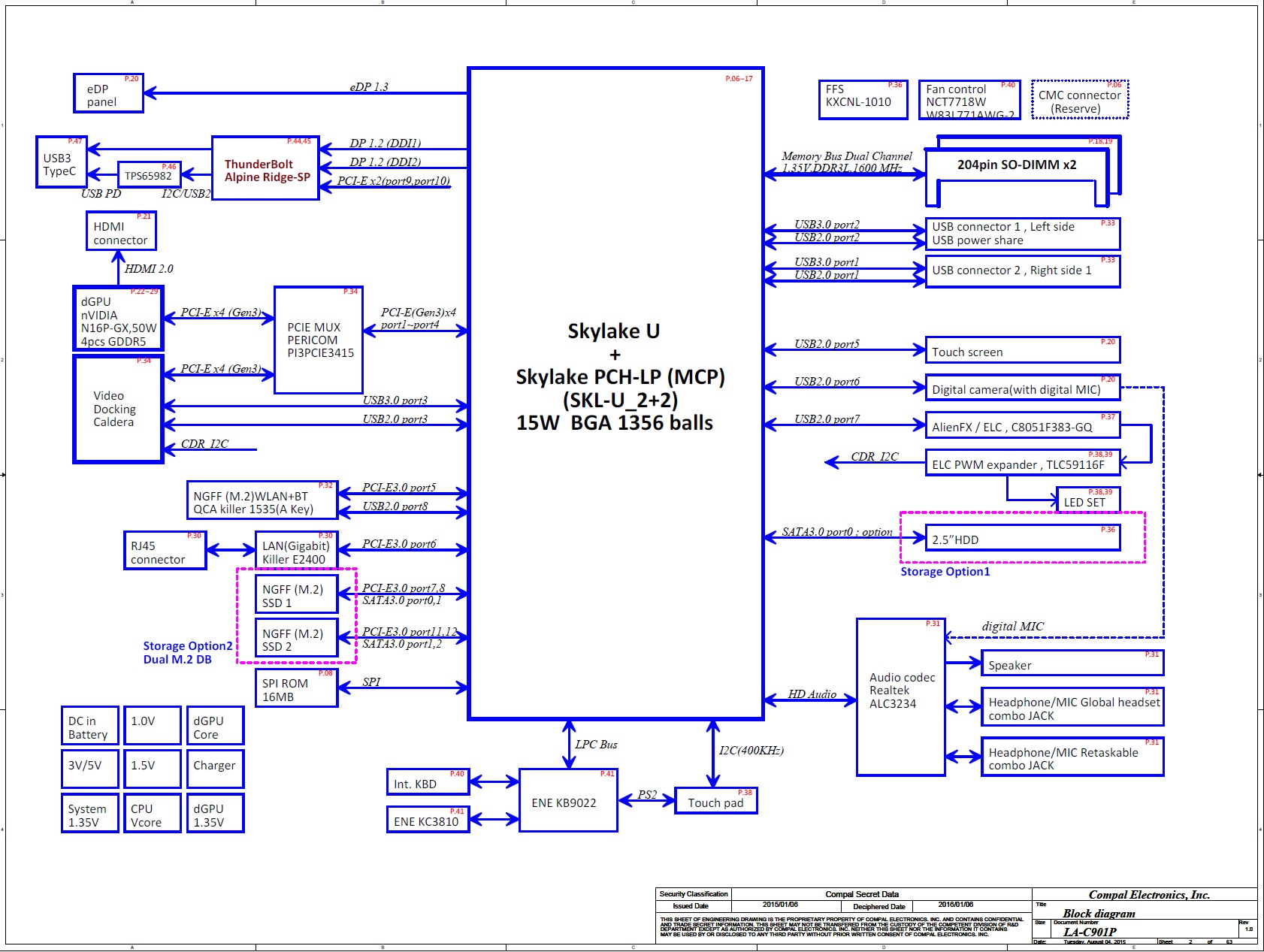
Task: Select the ThunderBolt Alpine Ridge-SP block
Action: [x=266, y=169]
